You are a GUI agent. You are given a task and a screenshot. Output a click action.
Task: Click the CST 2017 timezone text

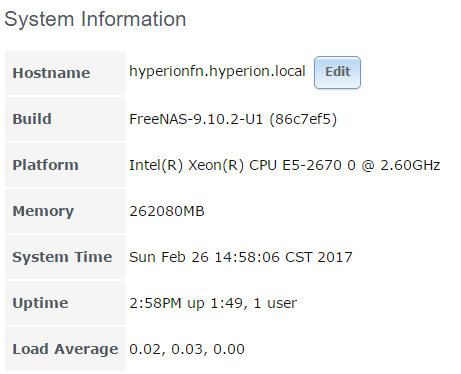tap(319, 257)
